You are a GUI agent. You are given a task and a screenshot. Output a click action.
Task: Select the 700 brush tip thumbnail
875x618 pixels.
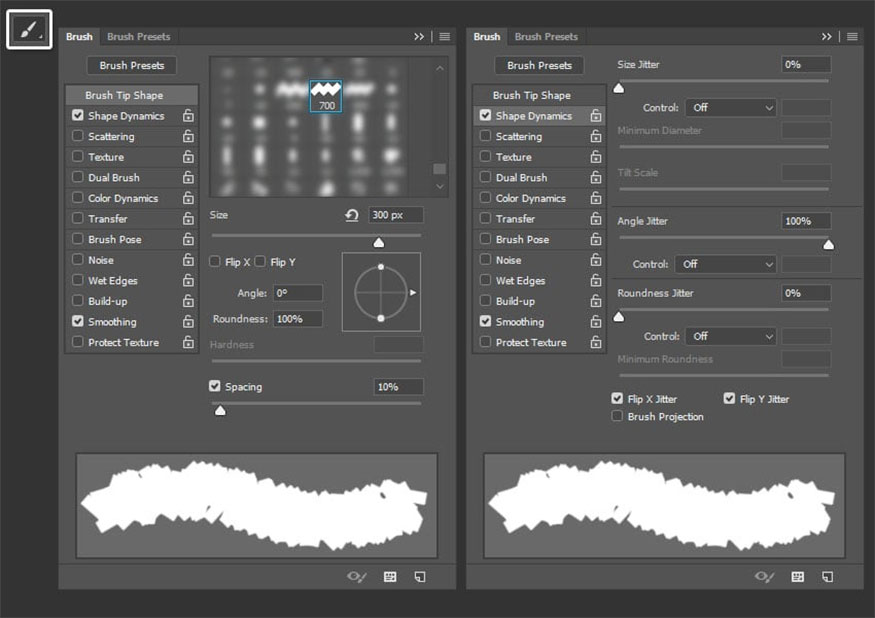[326, 95]
